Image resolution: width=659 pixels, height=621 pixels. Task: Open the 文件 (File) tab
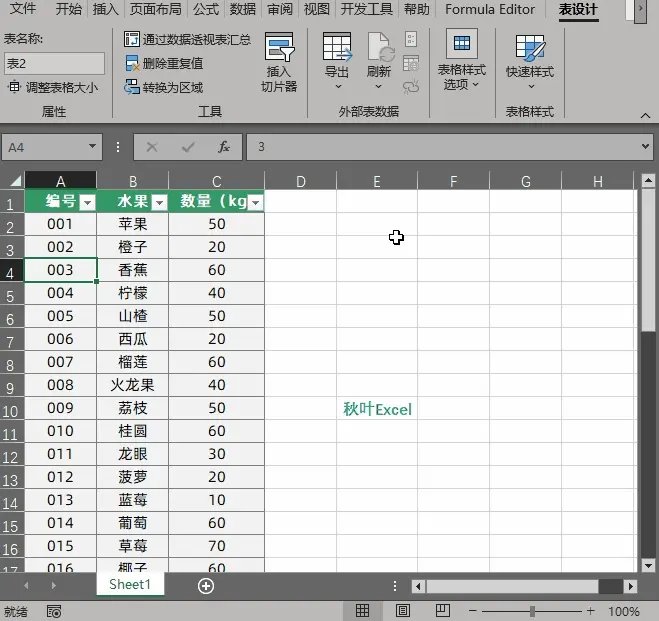(x=23, y=8)
